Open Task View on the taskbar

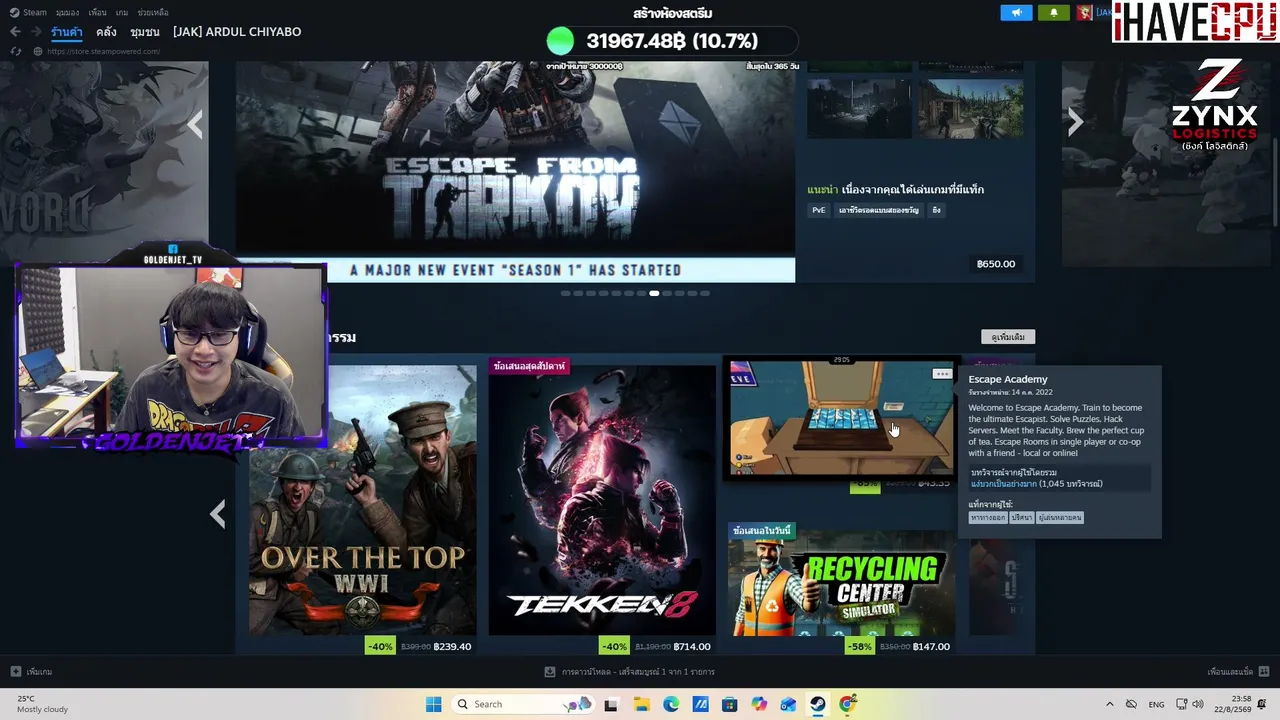pyautogui.click(x=611, y=704)
